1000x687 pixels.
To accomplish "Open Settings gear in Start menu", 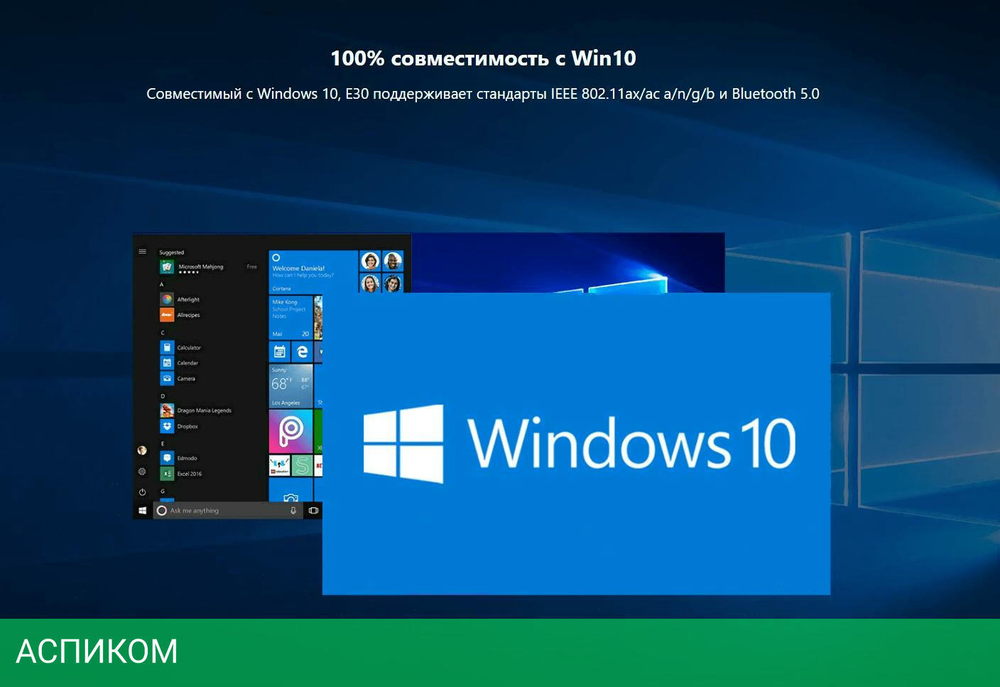I will pos(142,471).
